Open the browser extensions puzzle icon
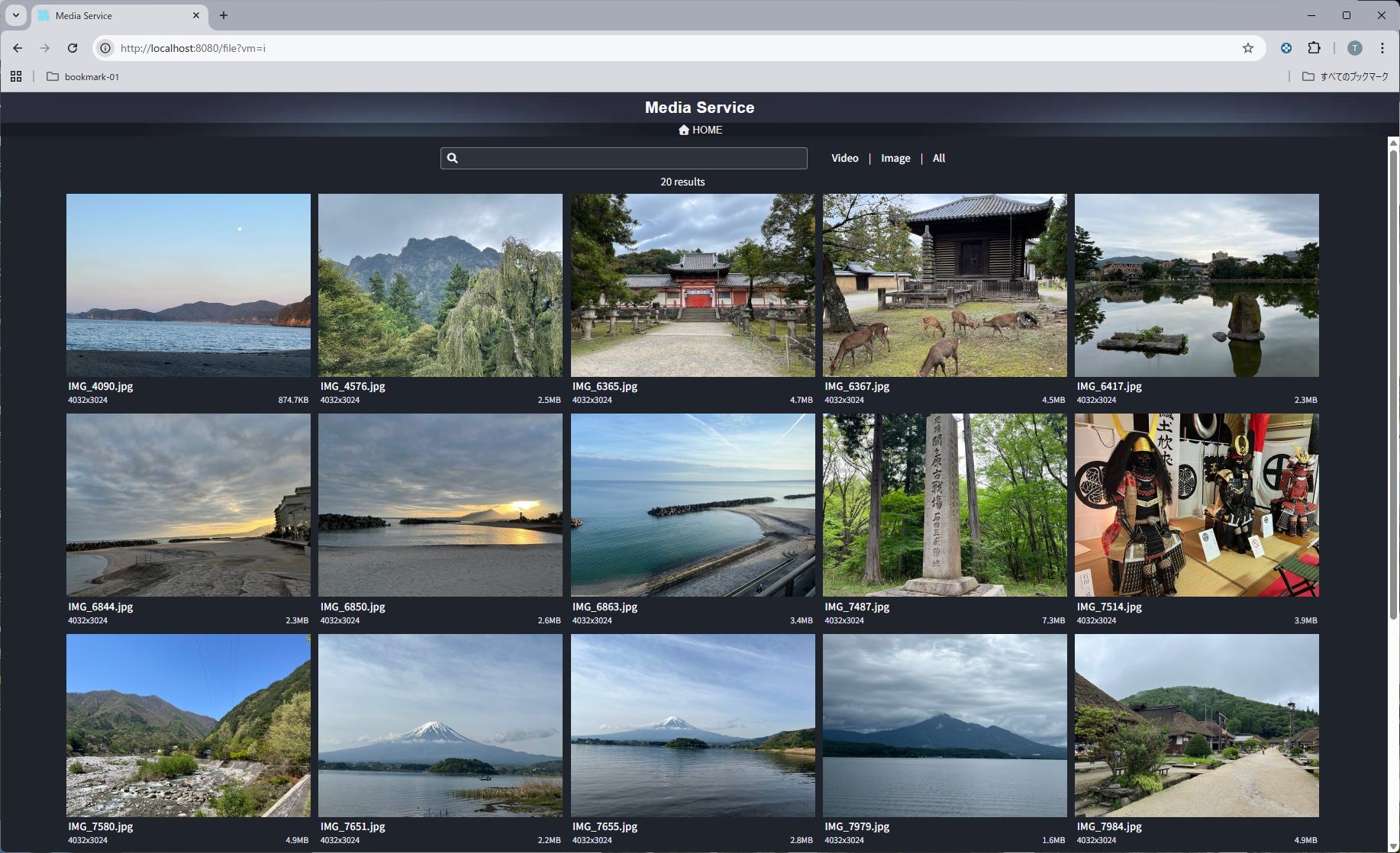Viewport: 1400px width, 853px height. click(1314, 48)
